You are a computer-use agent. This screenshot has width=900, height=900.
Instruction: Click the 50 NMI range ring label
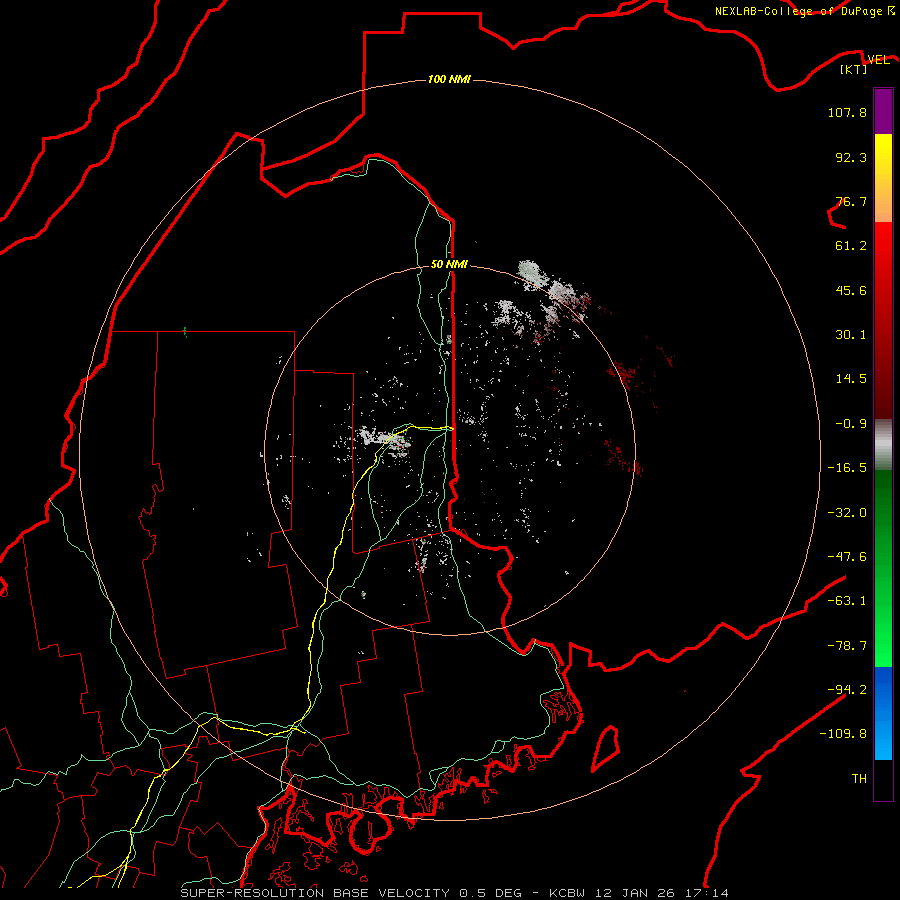pos(449,264)
